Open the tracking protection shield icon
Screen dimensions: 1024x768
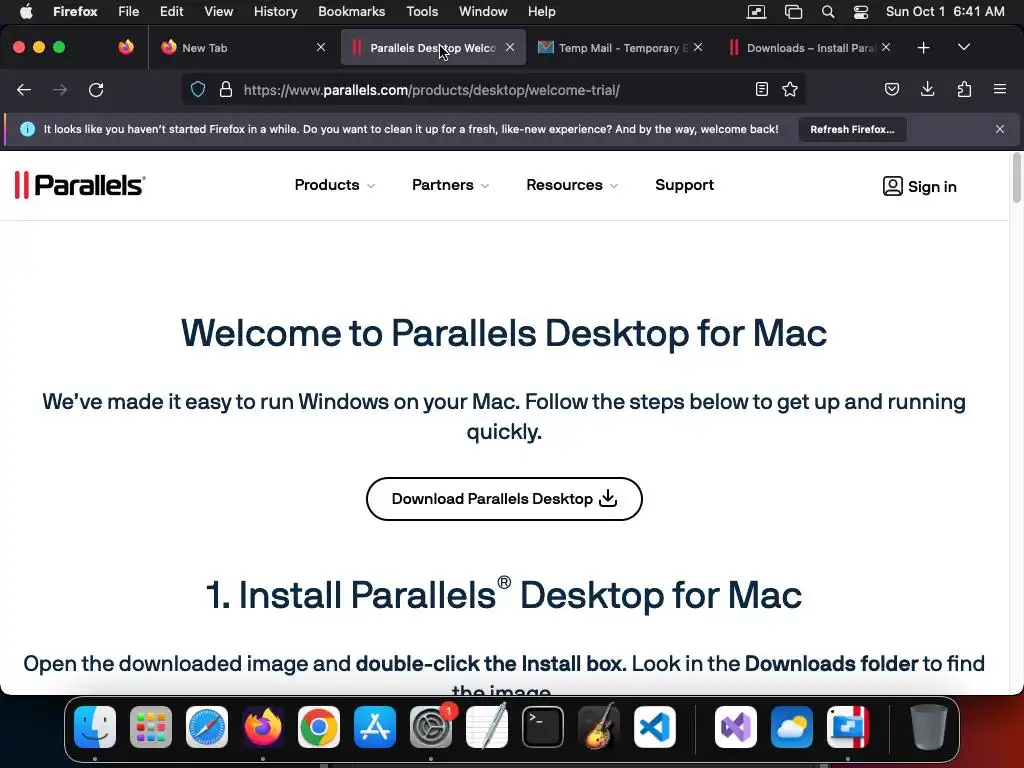[x=198, y=89]
